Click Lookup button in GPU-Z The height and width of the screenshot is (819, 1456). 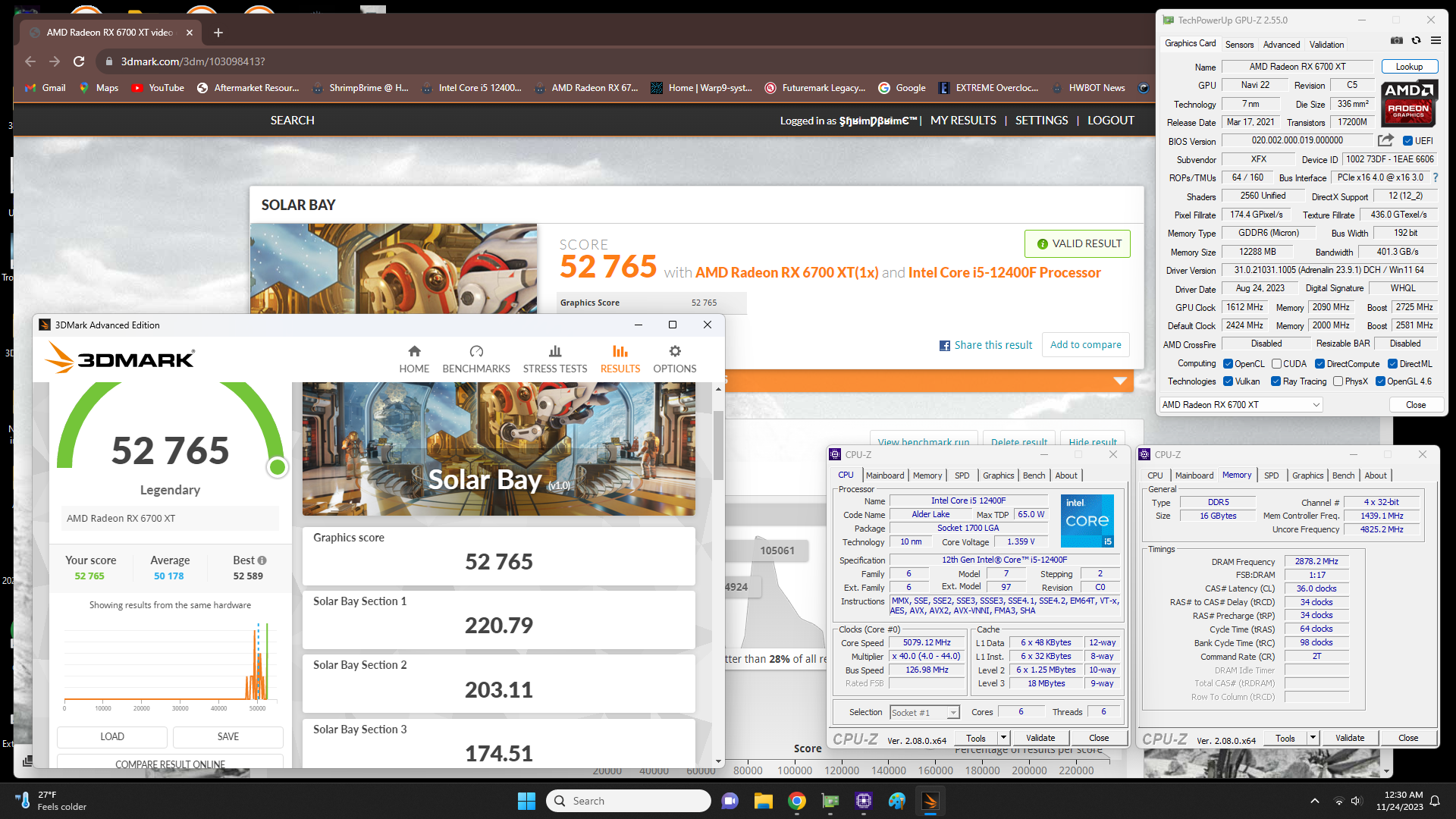pos(1409,67)
